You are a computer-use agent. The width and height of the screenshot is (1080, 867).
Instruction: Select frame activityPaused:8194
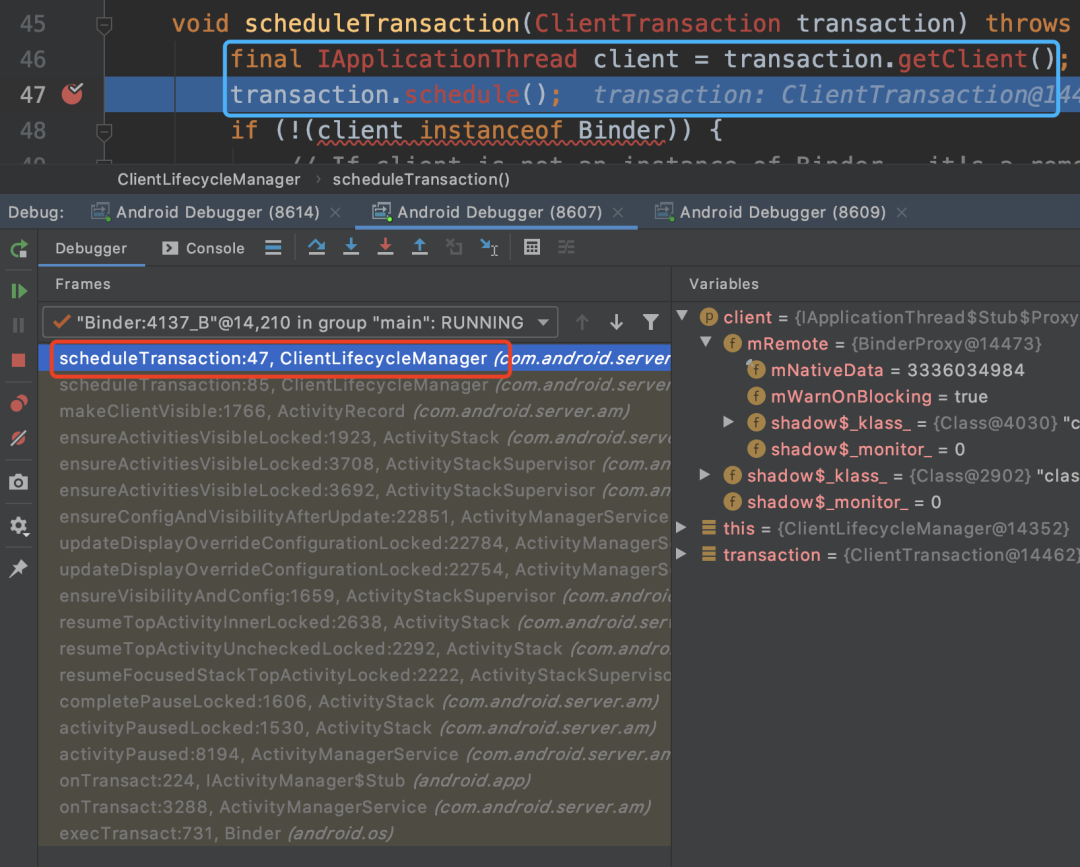point(355,754)
